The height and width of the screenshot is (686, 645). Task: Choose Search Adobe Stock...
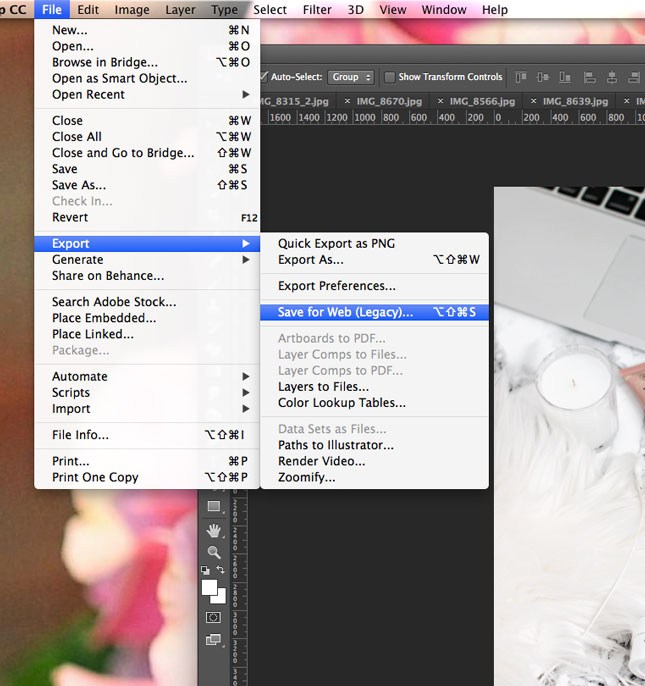147,302
